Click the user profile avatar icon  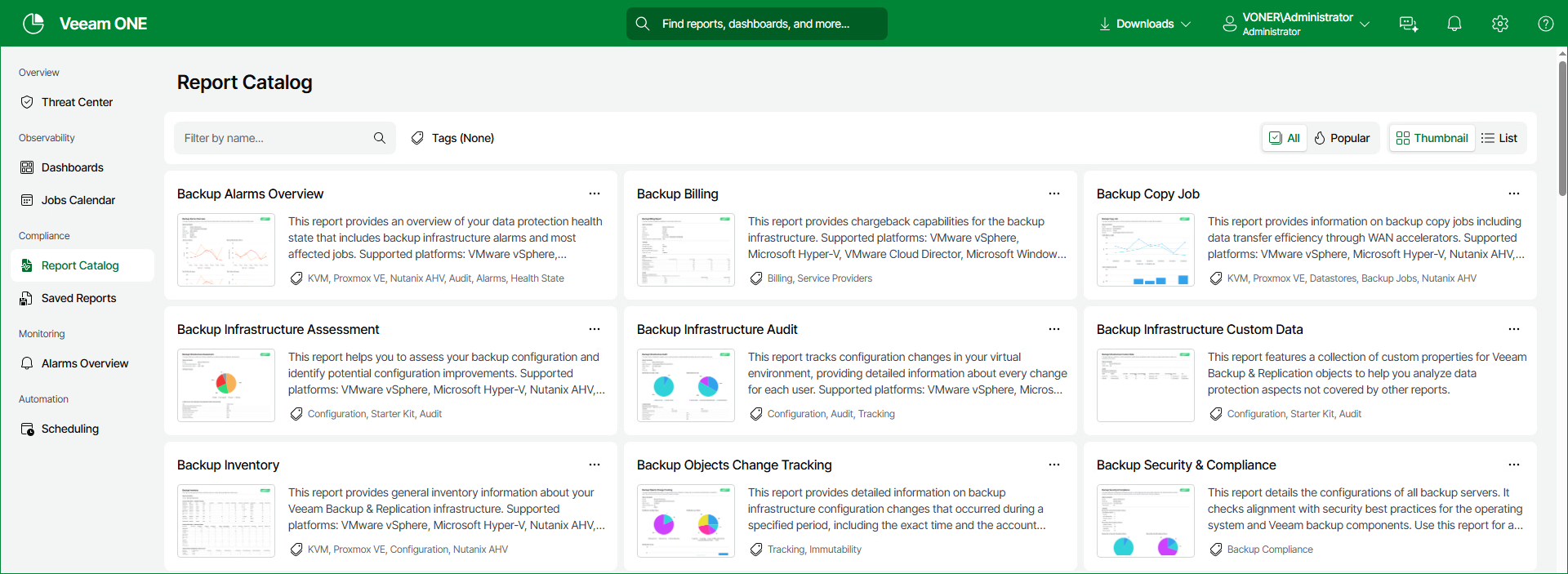(x=1229, y=24)
